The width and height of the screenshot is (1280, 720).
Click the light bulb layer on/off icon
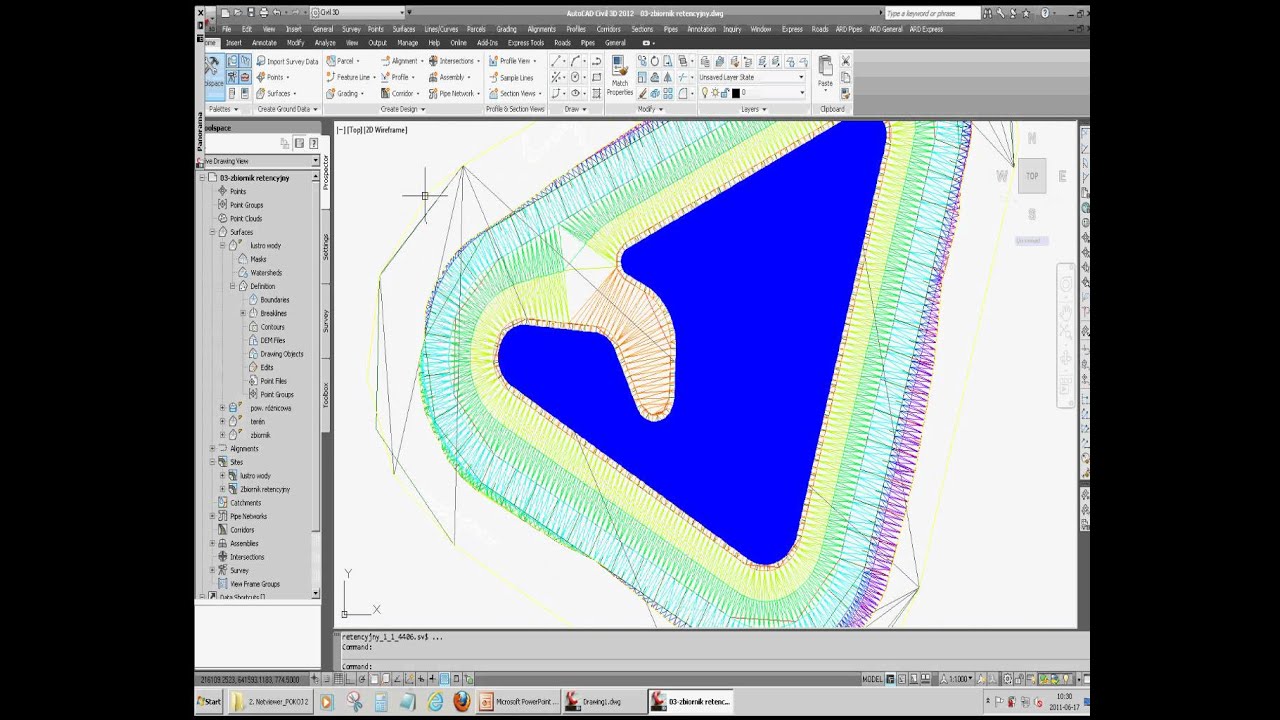coord(704,92)
